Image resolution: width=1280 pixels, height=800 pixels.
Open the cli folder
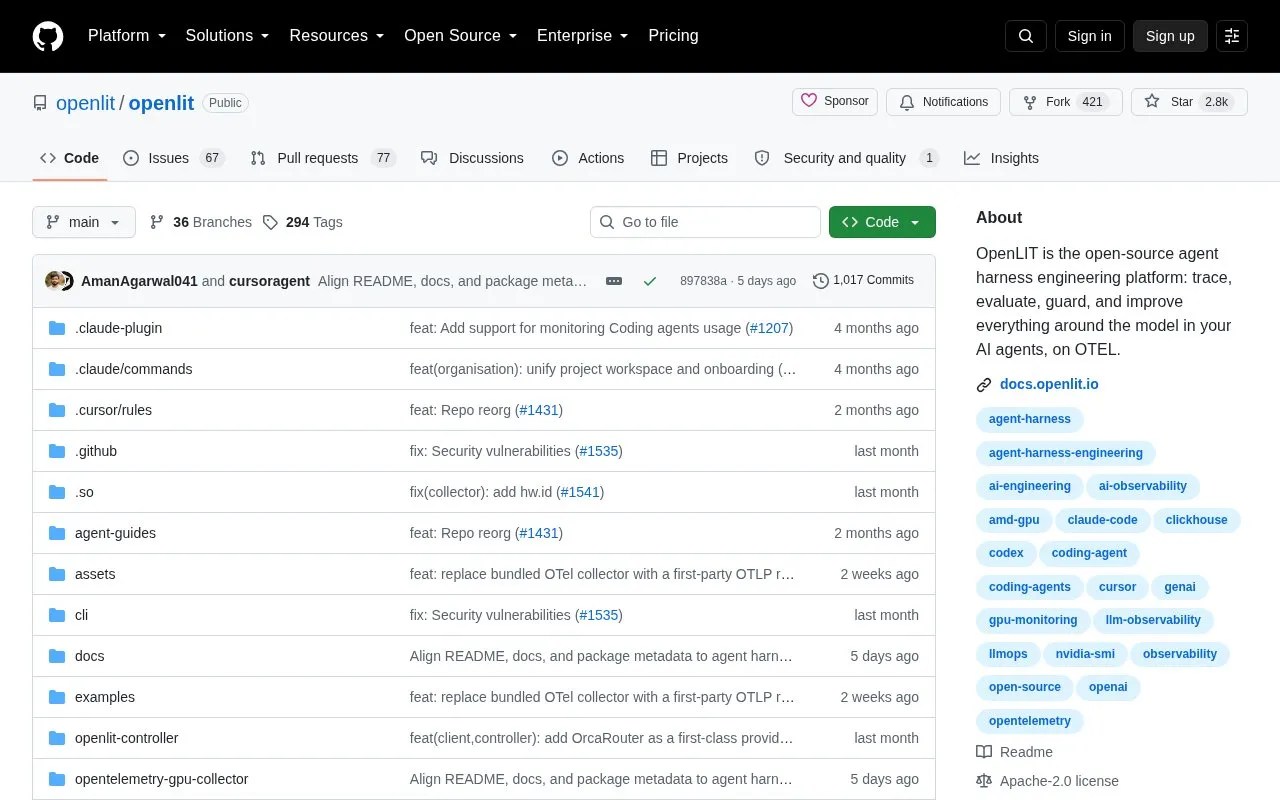(x=81, y=615)
